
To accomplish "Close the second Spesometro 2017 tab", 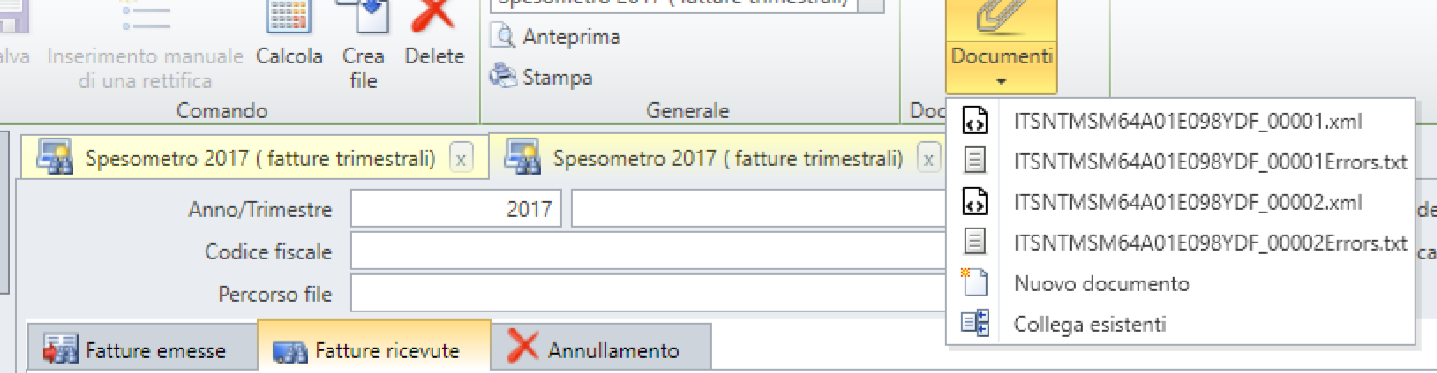I will [929, 158].
